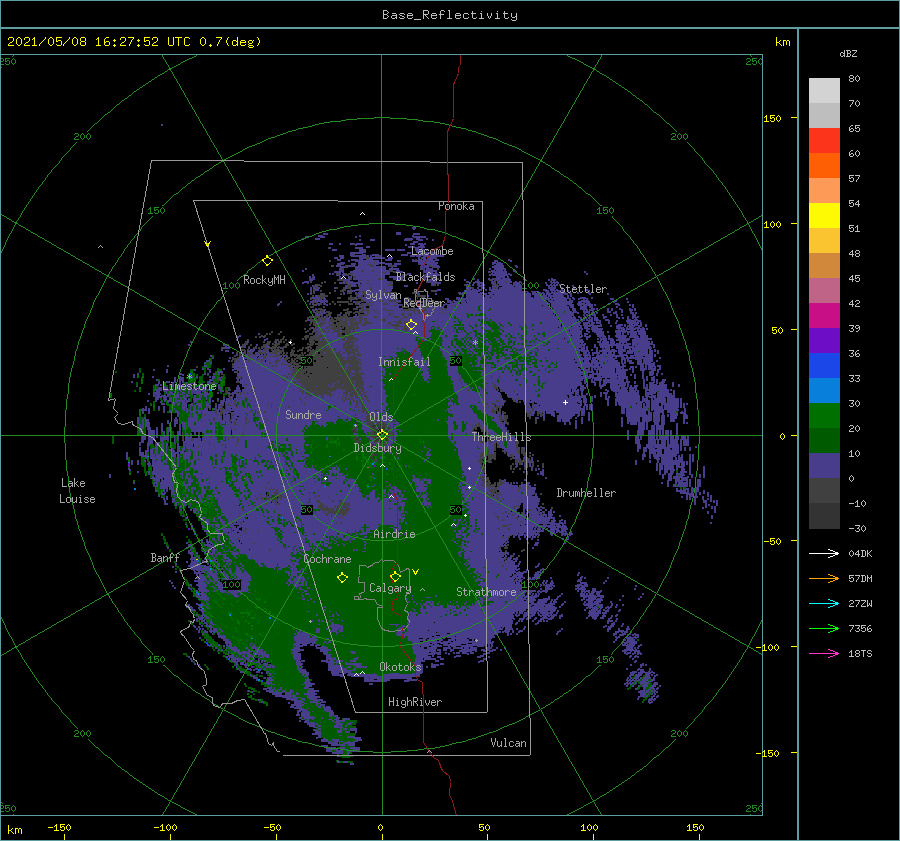Click the Limestone label
The width and height of the screenshot is (900, 841).
tap(189, 386)
